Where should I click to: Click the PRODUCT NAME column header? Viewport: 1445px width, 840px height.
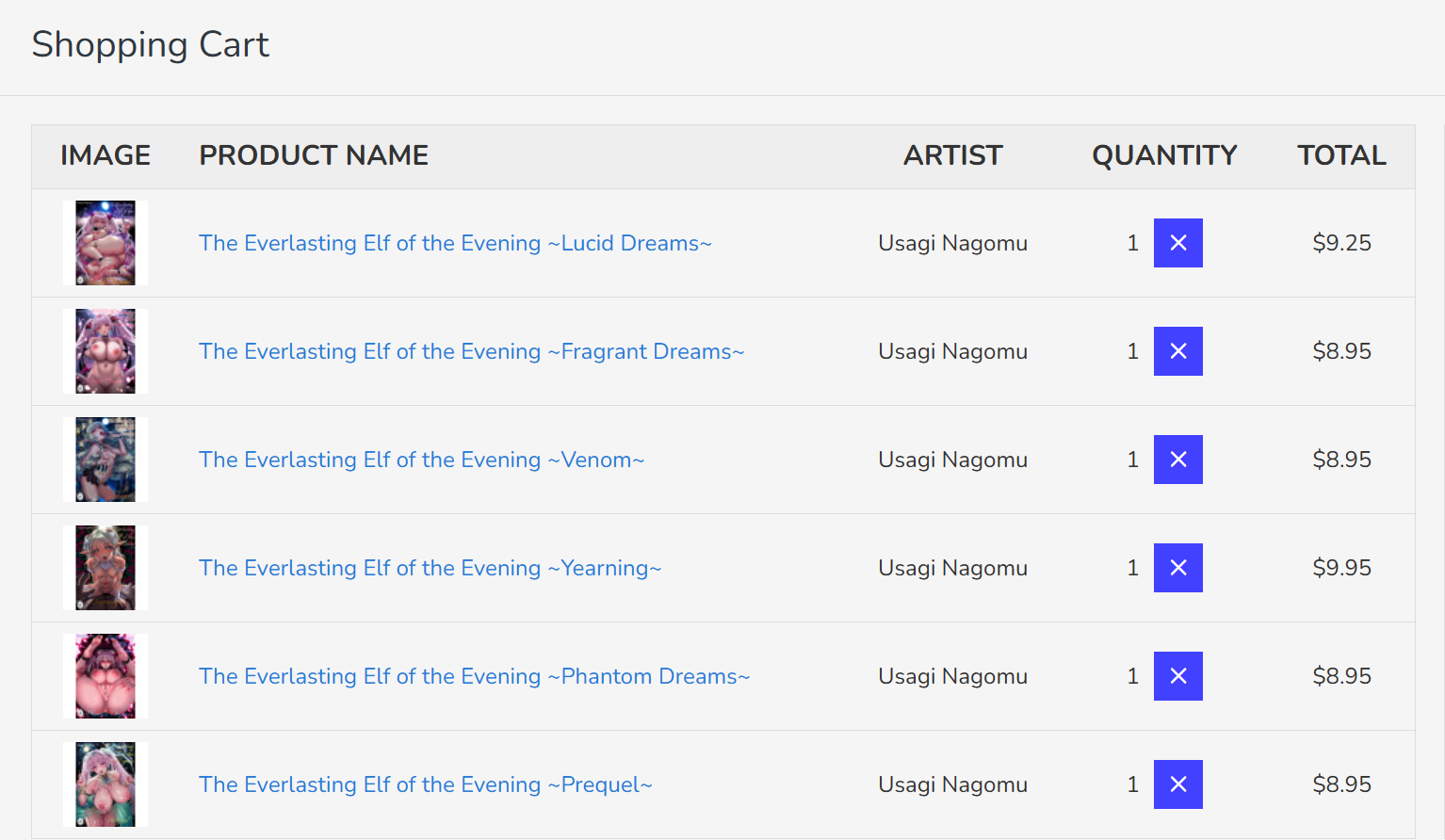[314, 155]
